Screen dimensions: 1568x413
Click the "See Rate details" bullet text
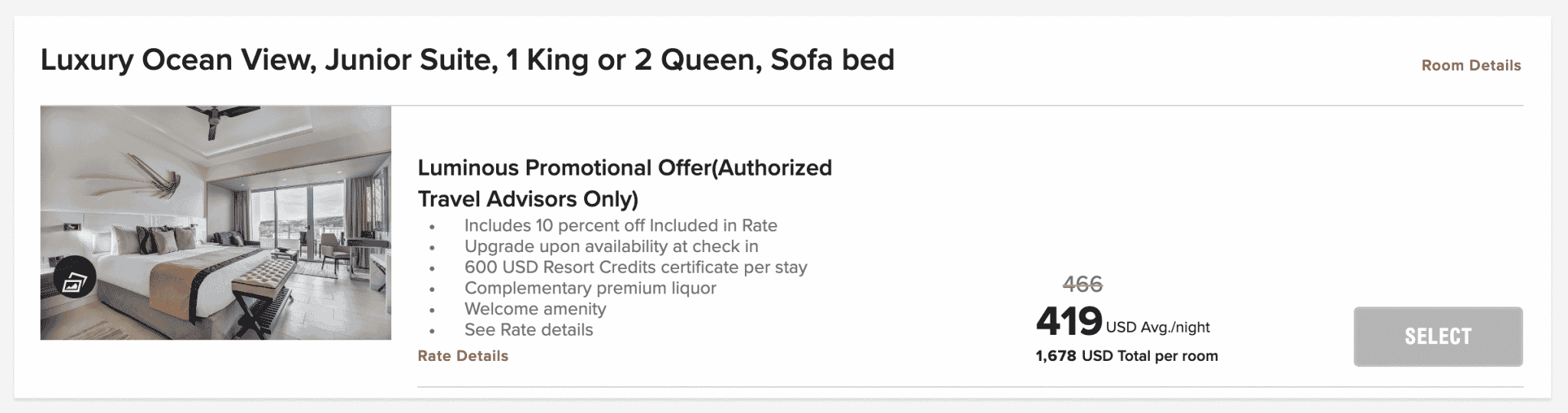tap(528, 329)
